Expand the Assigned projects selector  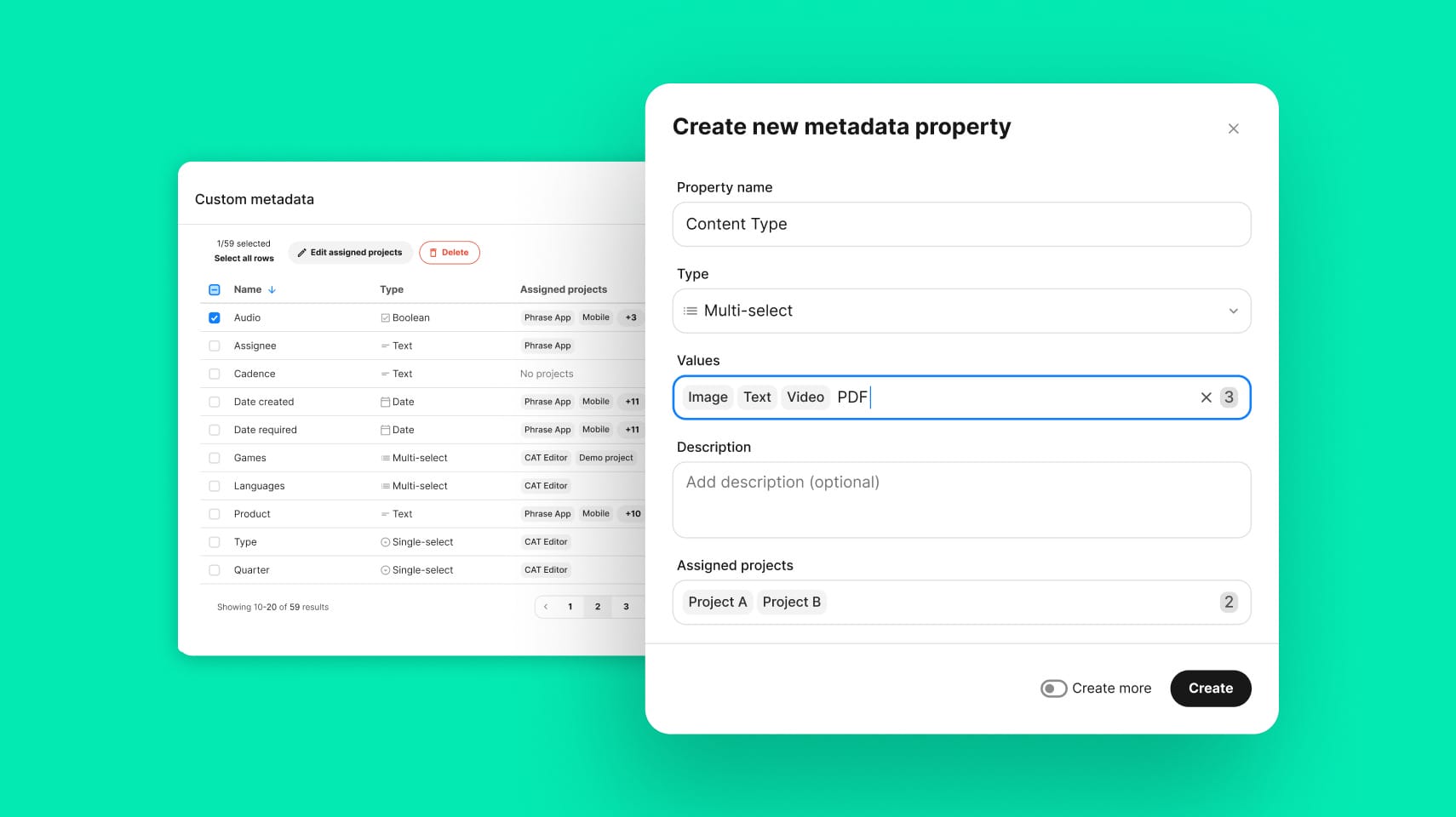pos(961,603)
